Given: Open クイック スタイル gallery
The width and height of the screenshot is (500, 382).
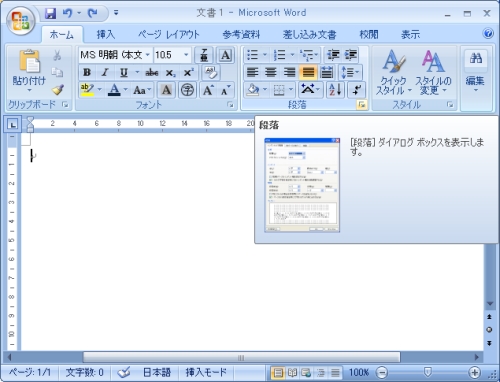Looking at the screenshot, I should click(394, 72).
